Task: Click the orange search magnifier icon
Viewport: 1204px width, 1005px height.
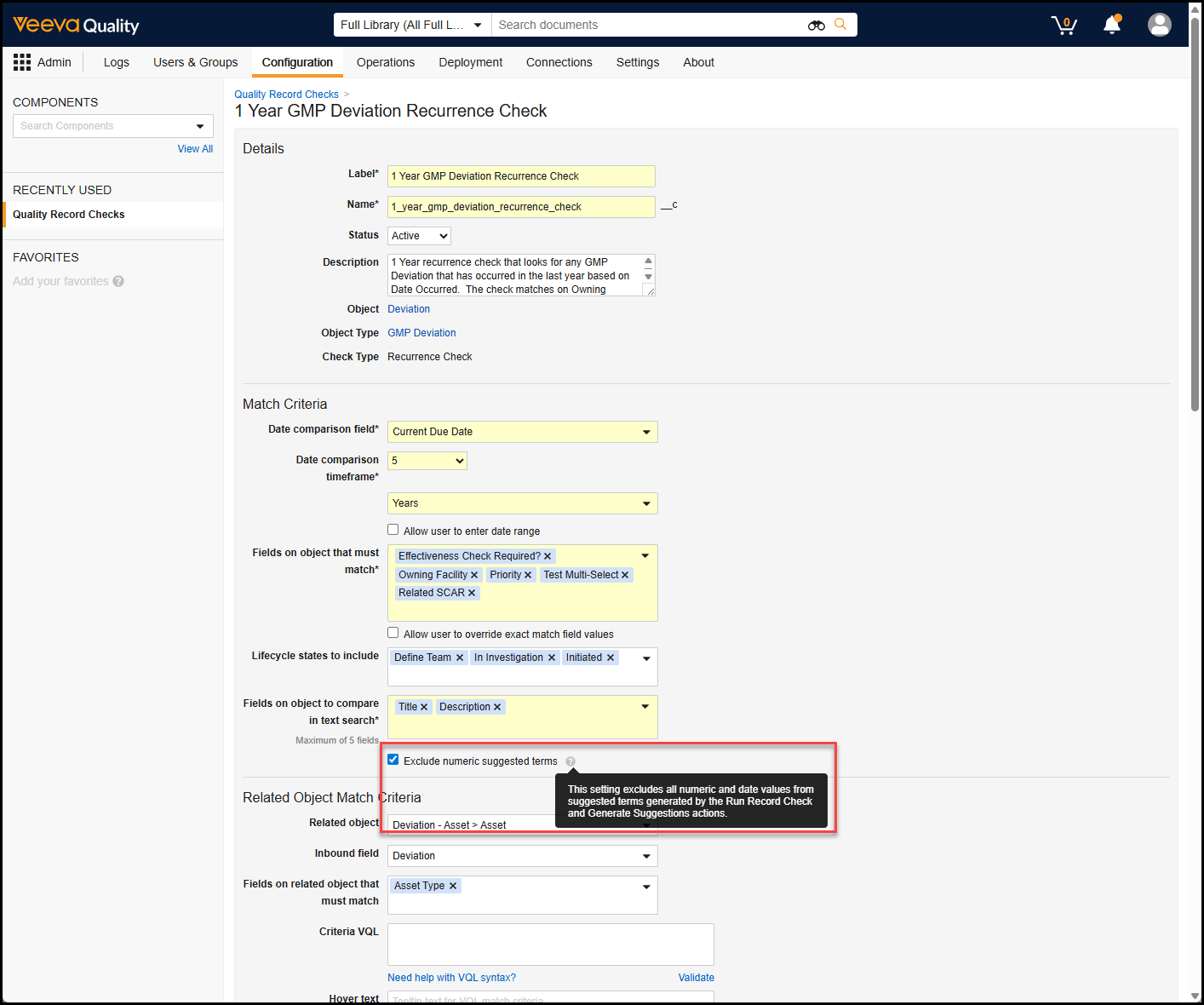Action: [840, 25]
